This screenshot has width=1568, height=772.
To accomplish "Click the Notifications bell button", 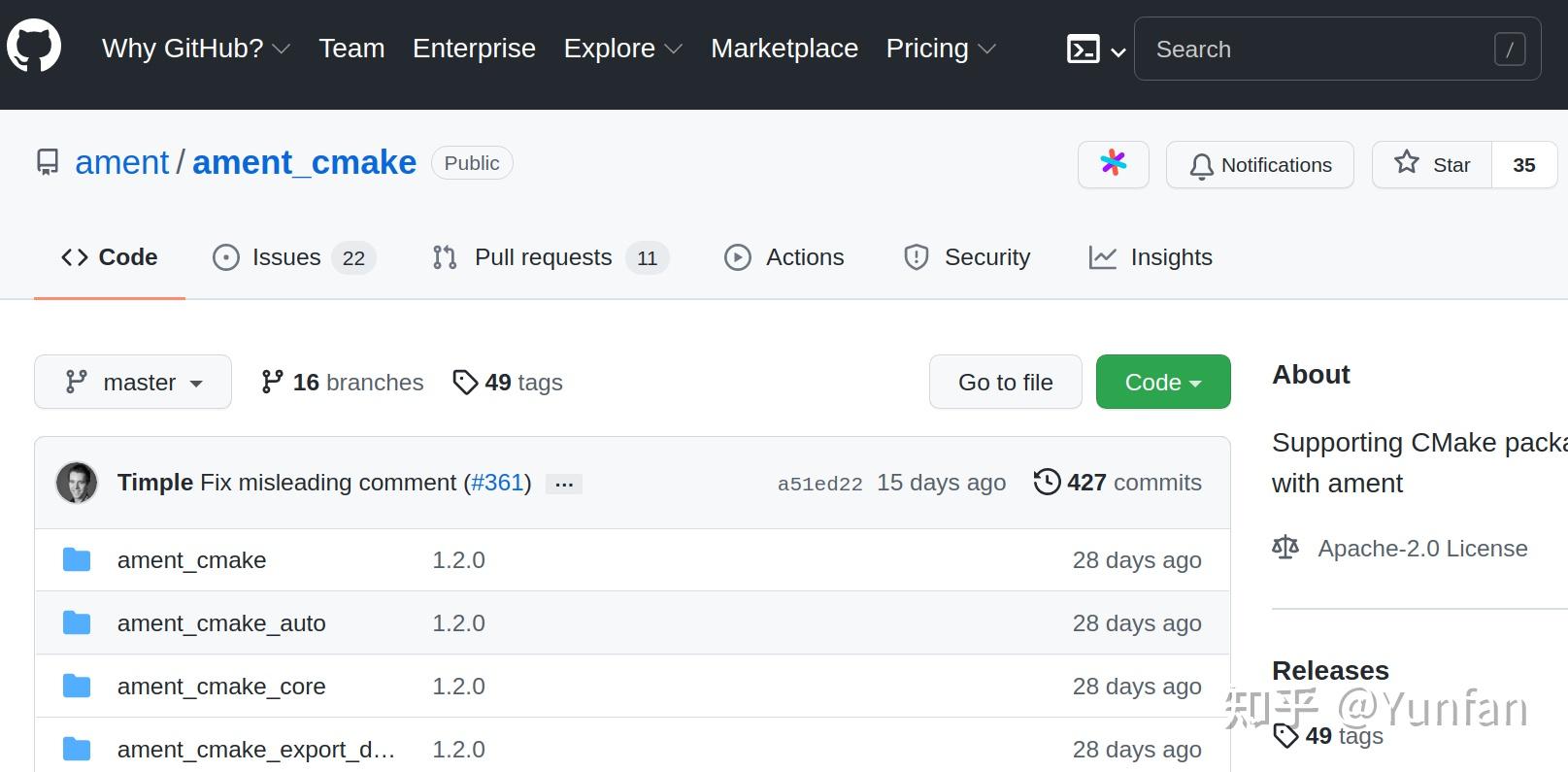I will click(x=1259, y=165).
